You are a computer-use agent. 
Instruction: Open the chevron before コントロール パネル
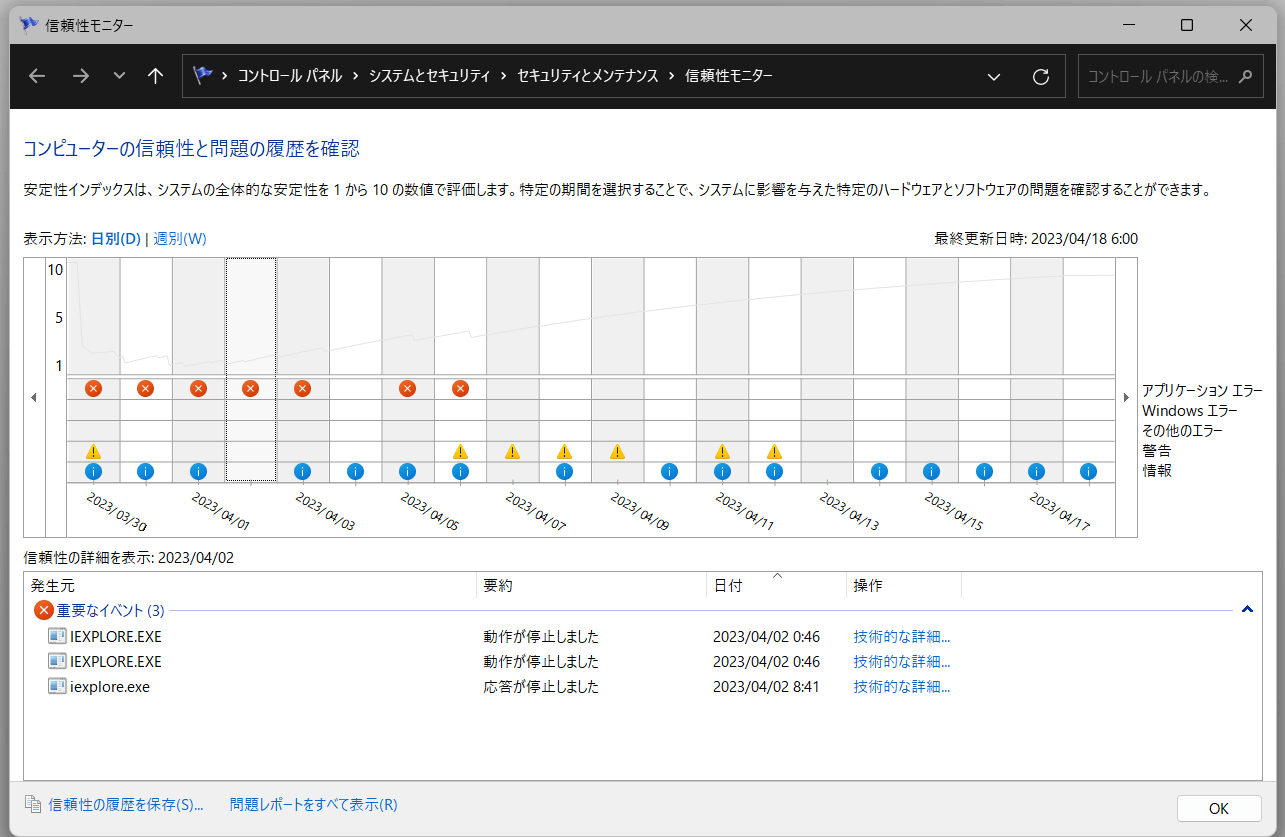224,76
